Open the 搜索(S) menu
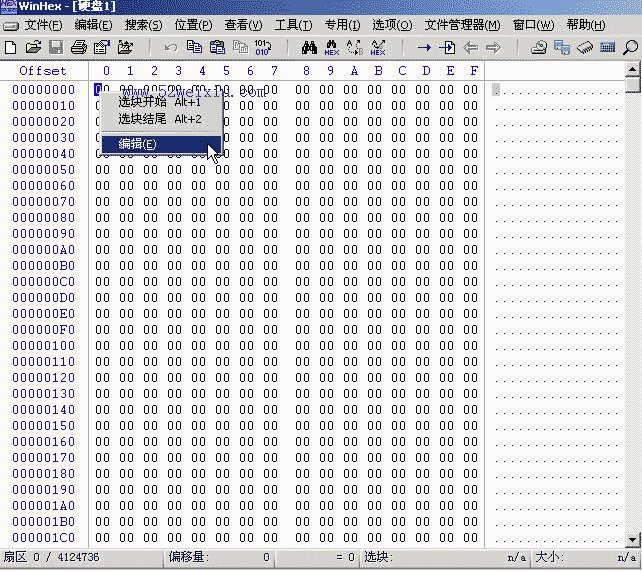Image resolution: width=642 pixels, height=572 pixels. (143, 25)
